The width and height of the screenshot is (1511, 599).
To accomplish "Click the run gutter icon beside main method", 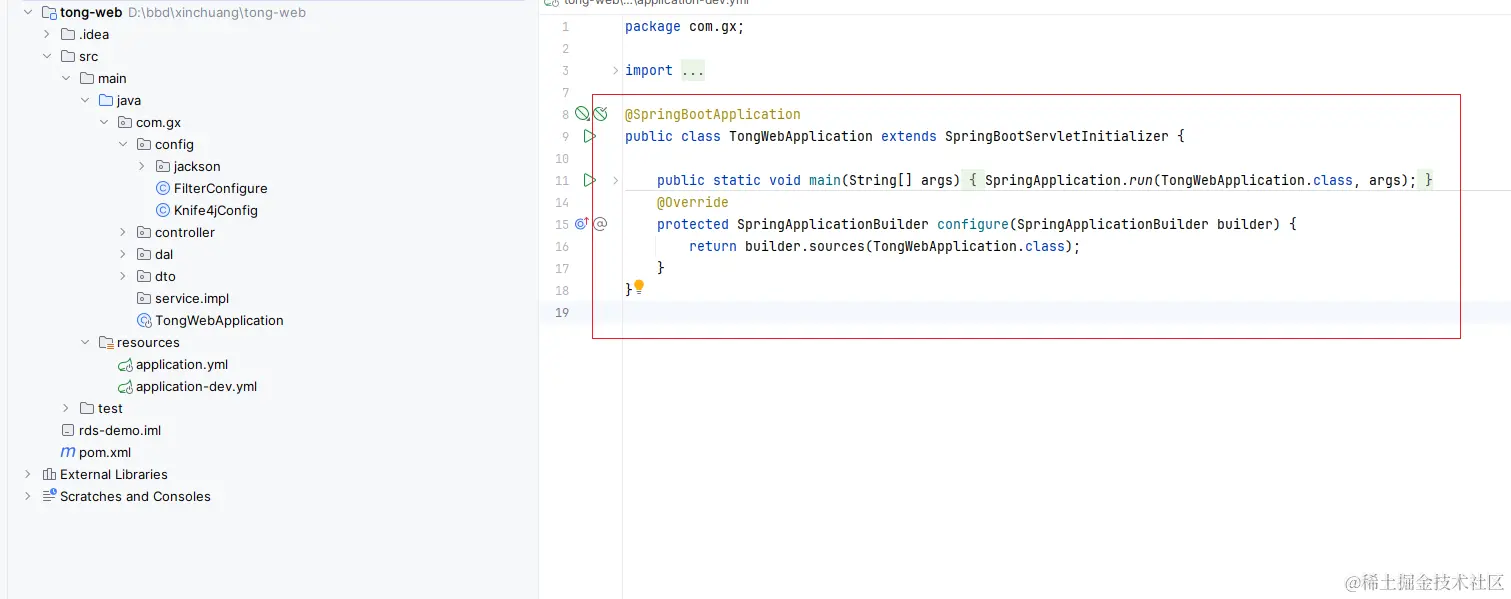I will click(x=590, y=180).
